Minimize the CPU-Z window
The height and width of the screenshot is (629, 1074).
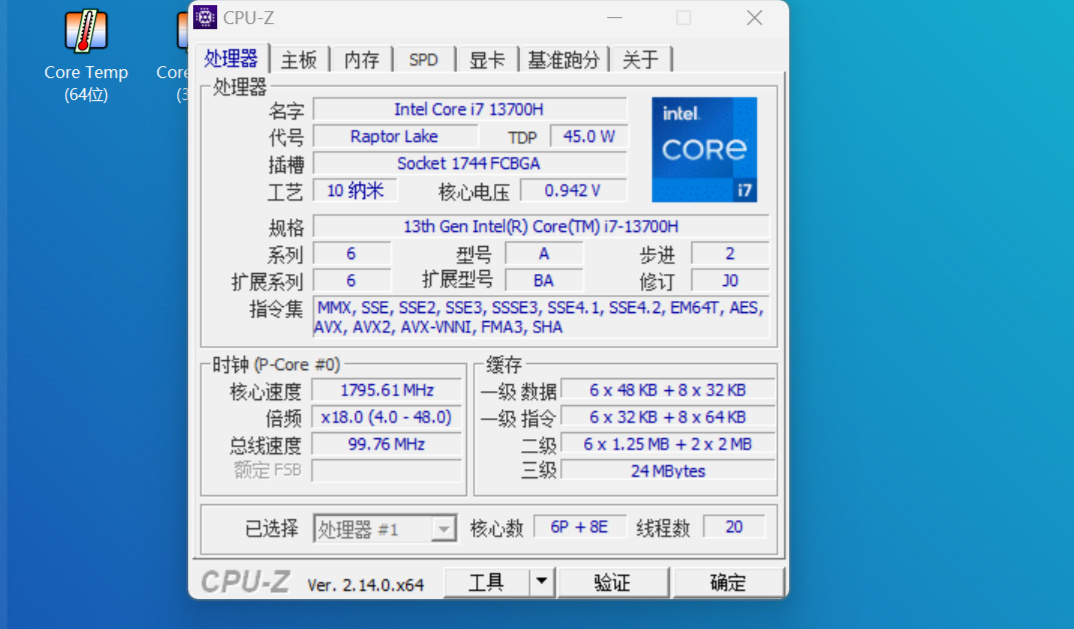pos(614,18)
